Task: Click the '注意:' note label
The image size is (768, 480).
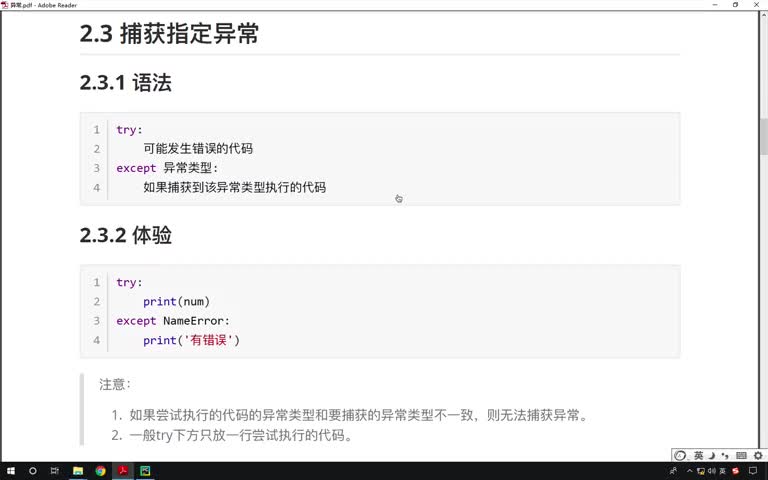Action: (115, 384)
